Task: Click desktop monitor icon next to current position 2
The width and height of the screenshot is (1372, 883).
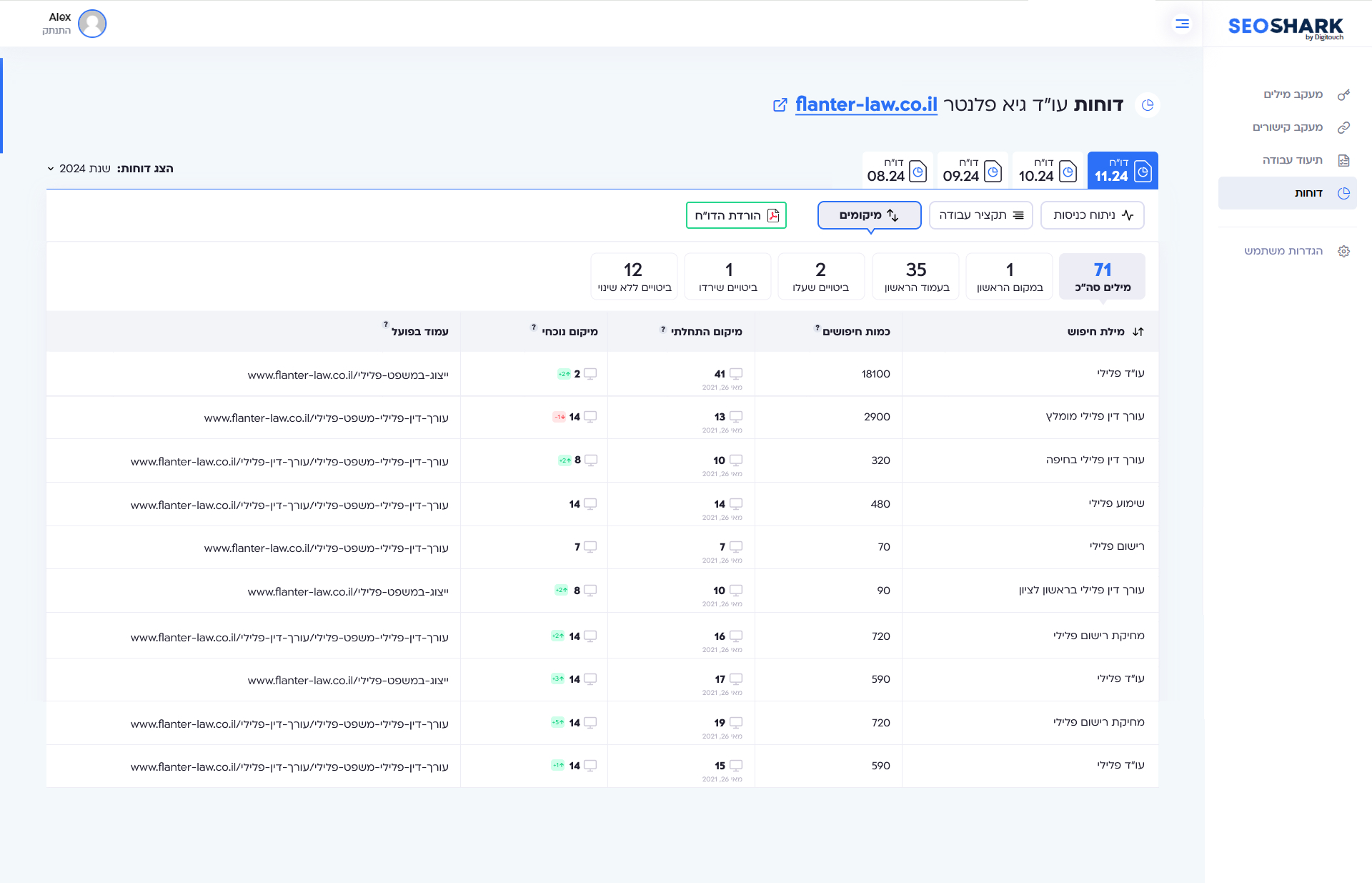Action: pos(590,374)
